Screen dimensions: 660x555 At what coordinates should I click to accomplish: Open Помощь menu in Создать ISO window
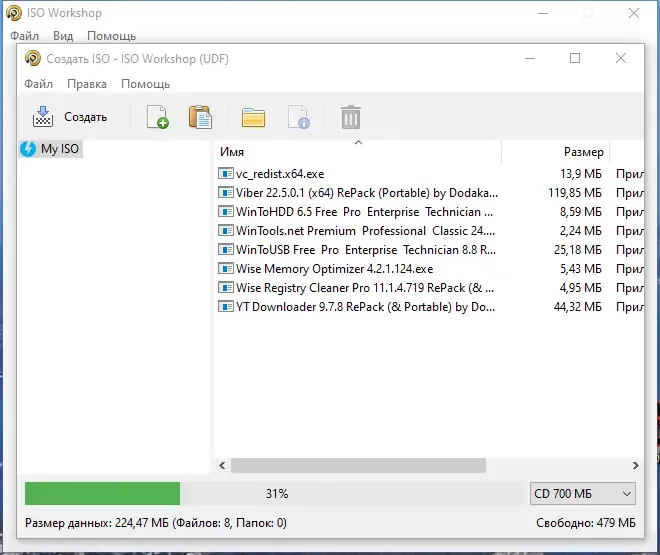tap(145, 84)
